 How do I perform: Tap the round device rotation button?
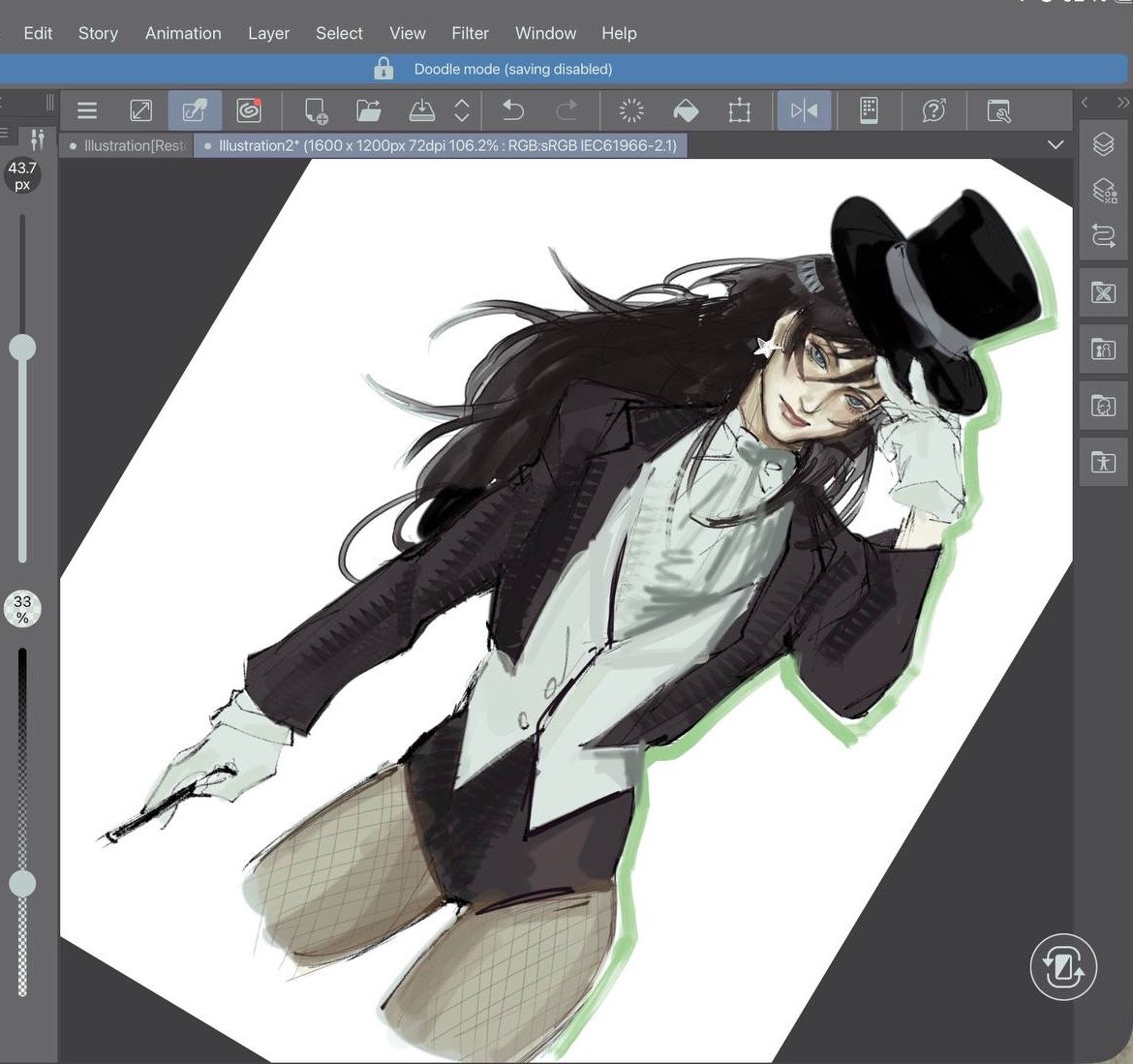tap(1063, 966)
